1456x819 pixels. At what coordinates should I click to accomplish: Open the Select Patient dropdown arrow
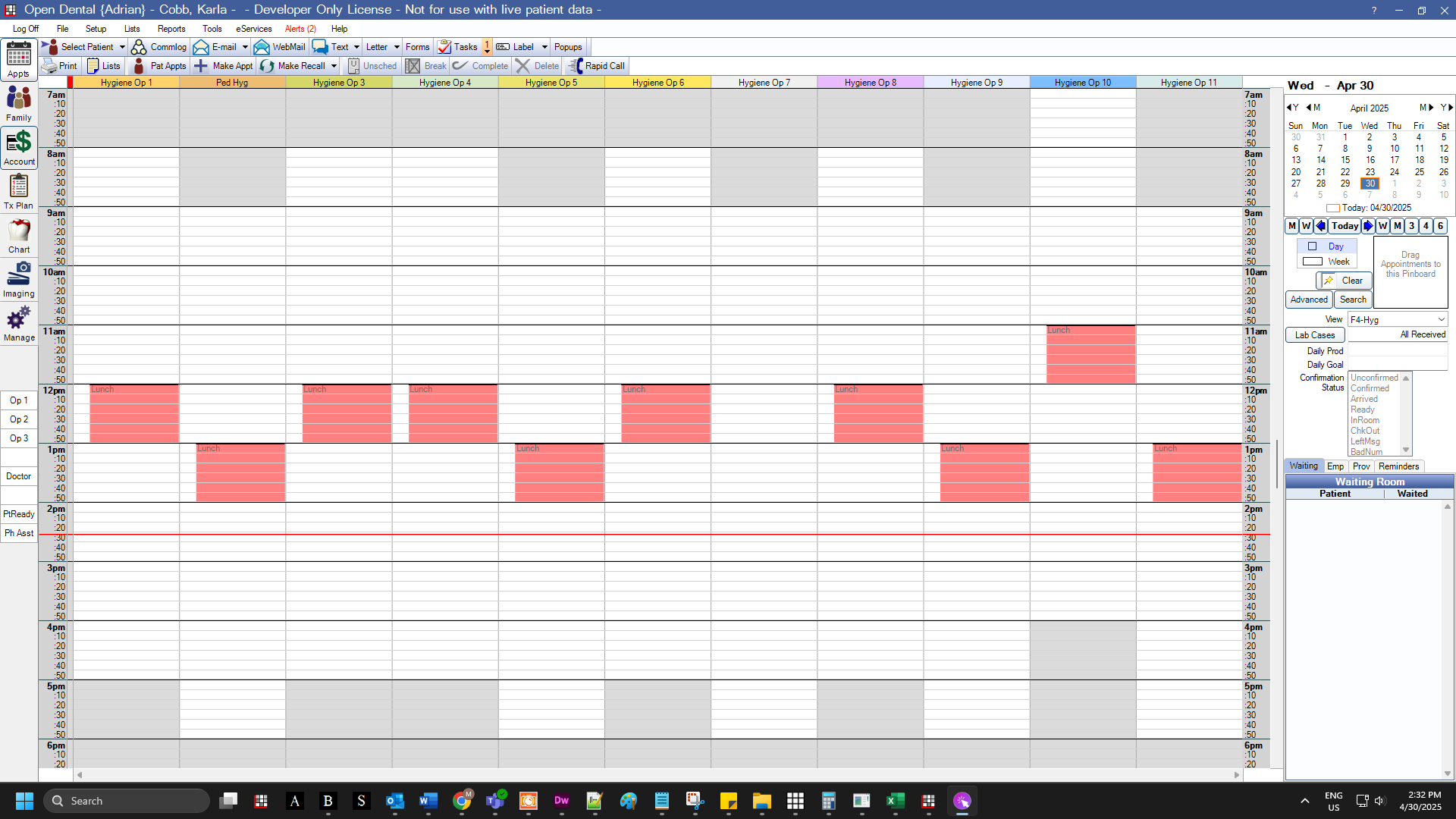(x=122, y=47)
